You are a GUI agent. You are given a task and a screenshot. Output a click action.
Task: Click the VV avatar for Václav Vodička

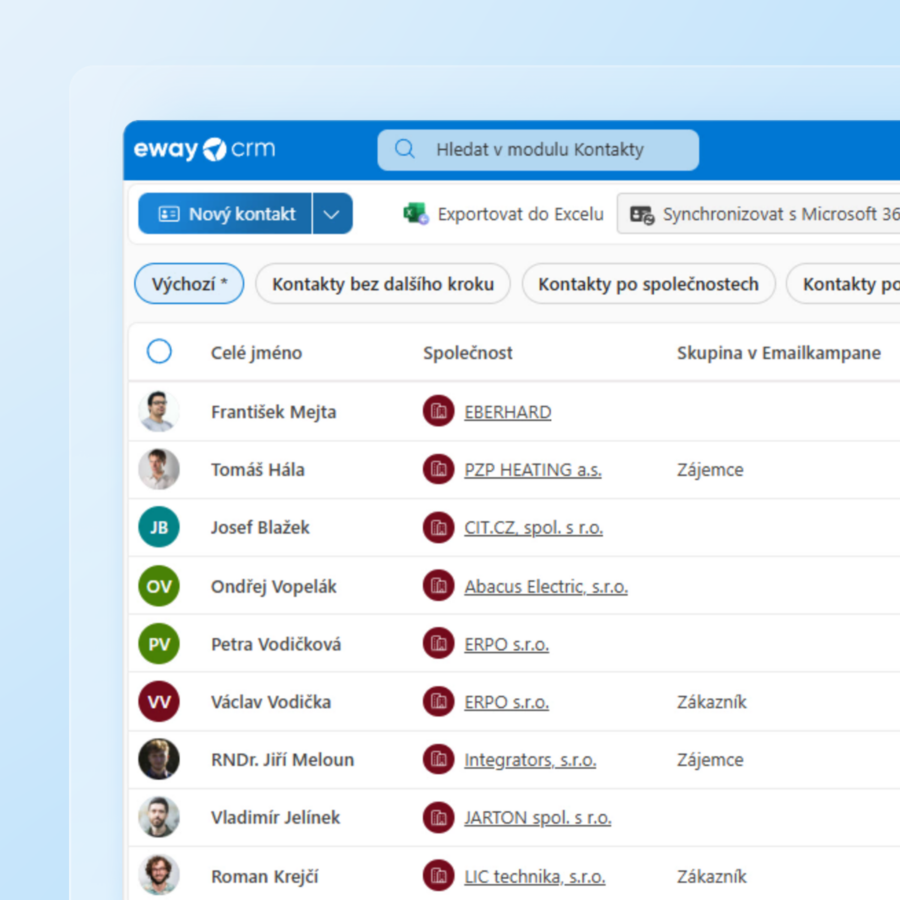coord(159,702)
